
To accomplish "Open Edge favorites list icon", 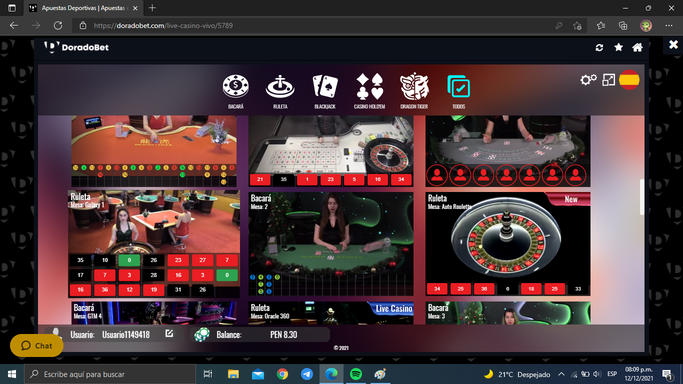I will click(x=601, y=26).
